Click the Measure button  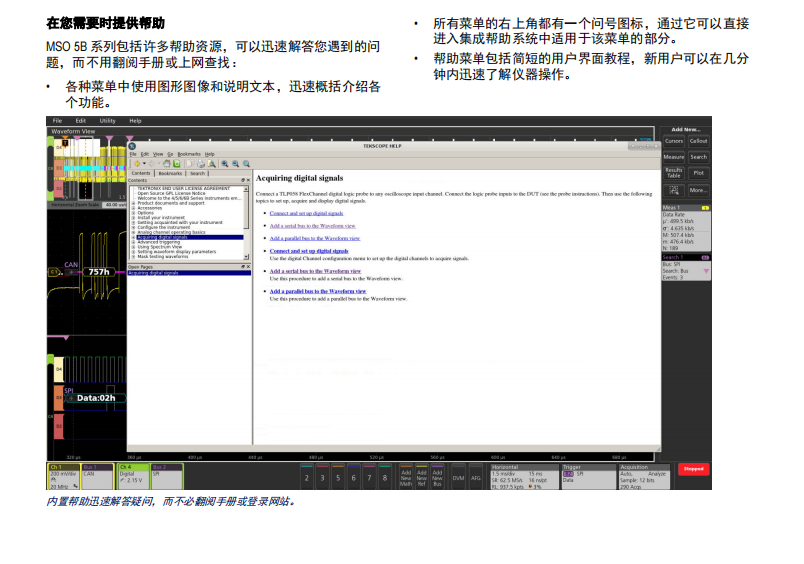(x=674, y=157)
